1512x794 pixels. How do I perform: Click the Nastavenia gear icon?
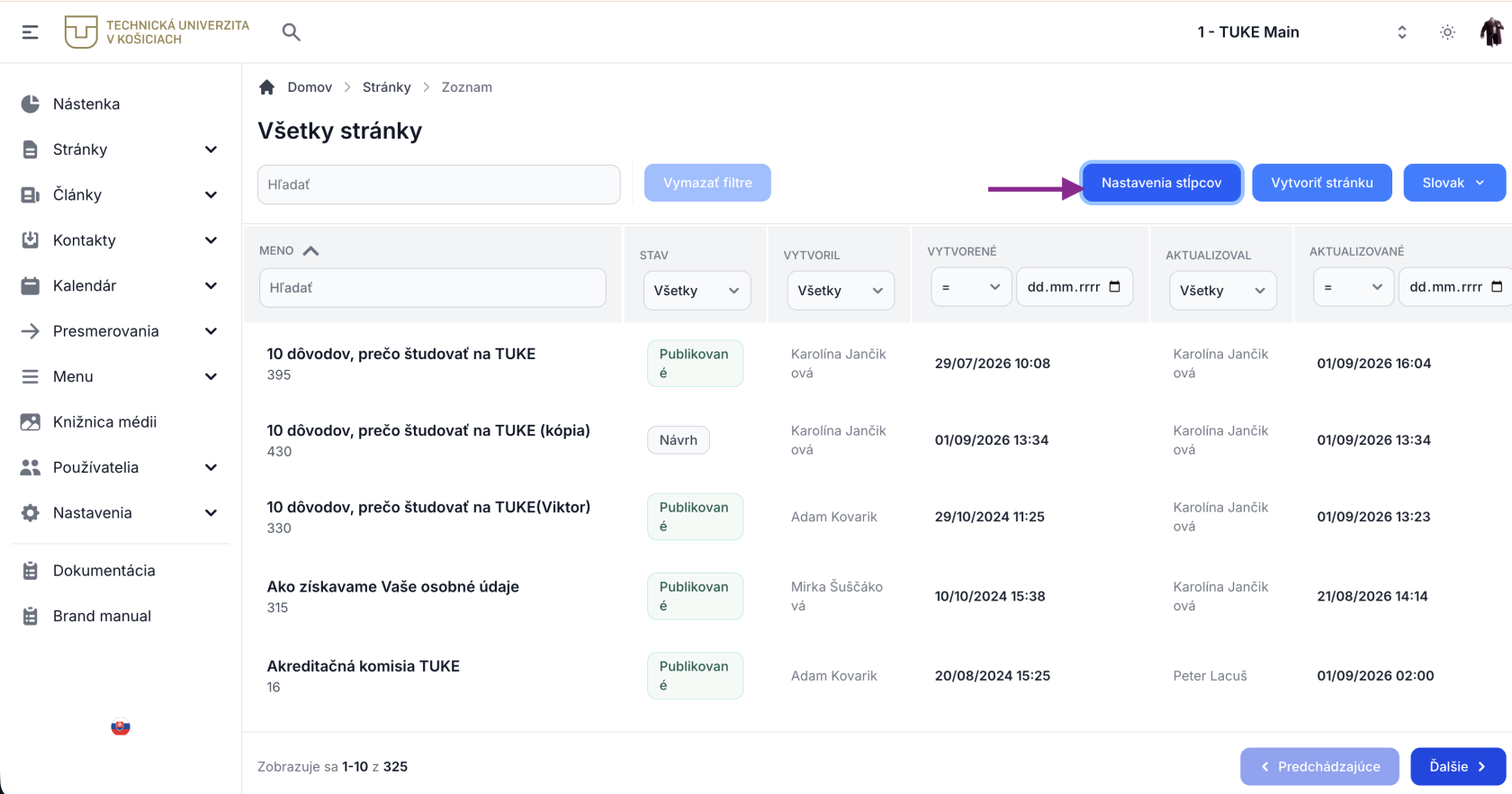pos(31,513)
